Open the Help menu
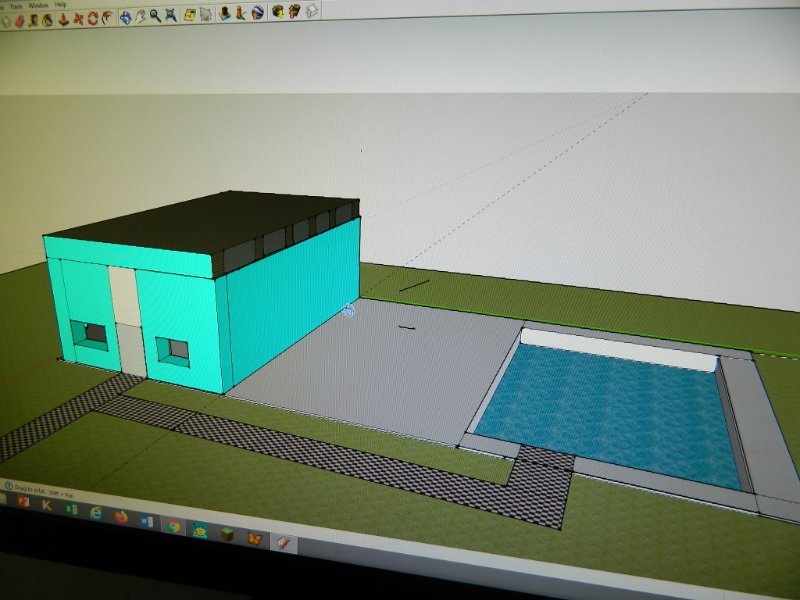The width and height of the screenshot is (800, 600). (61, 5)
